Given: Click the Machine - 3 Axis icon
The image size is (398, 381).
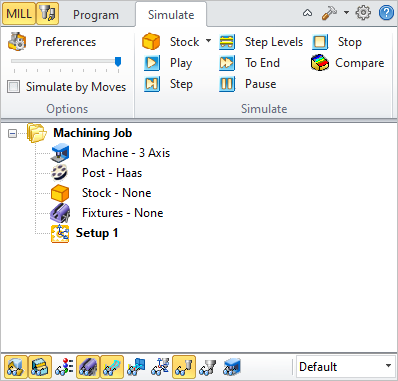Looking at the screenshot, I should [x=60, y=153].
